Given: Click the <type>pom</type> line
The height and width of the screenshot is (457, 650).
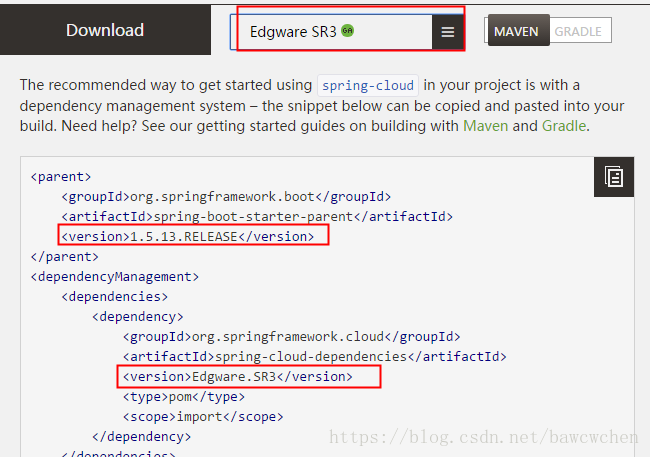Looking at the screenshot, I should click(x=184, y=396).
